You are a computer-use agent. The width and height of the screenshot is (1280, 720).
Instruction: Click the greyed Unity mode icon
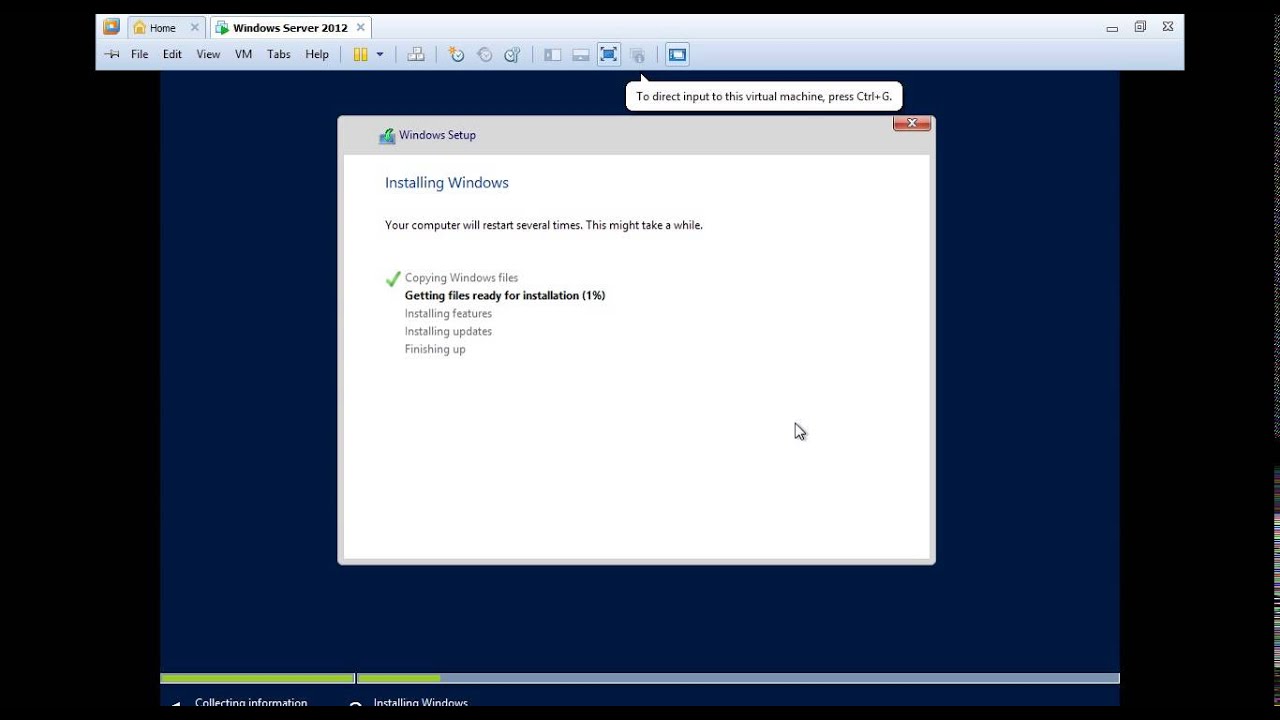(637, 54)
